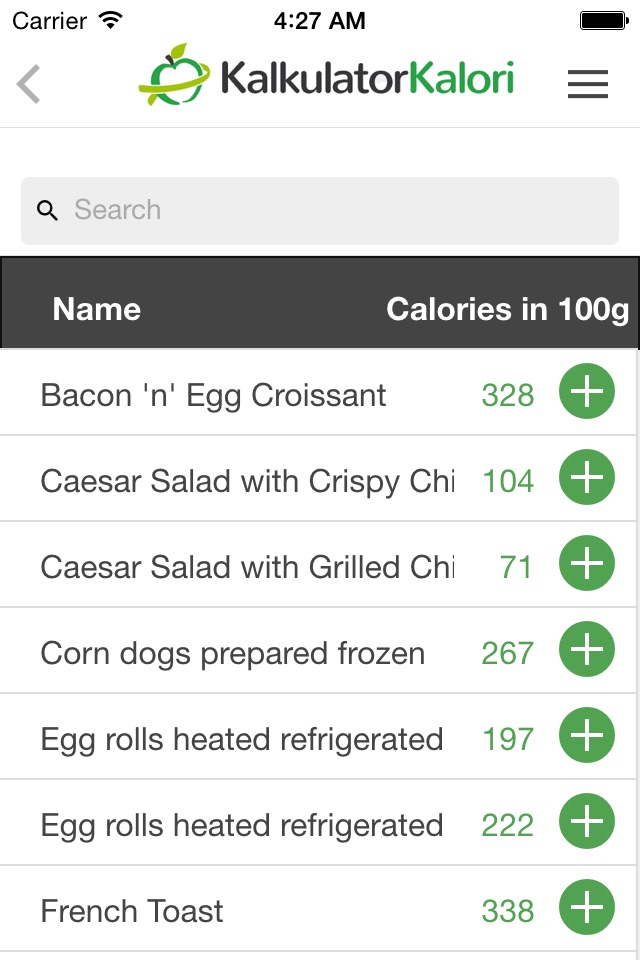640x960 pixels.
Task: Click the magnifying glass search icon
Action: (47, 210)
